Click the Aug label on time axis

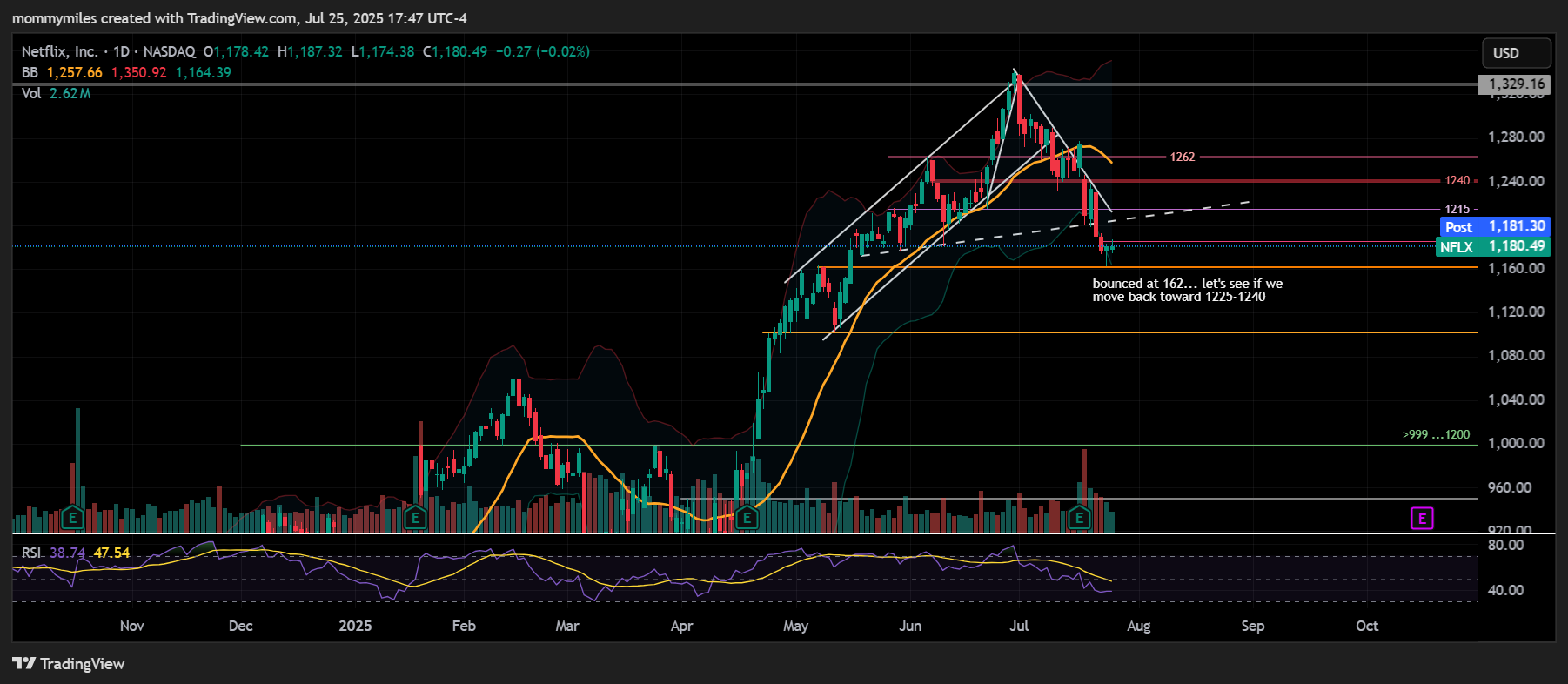(x=1139, y=626)
